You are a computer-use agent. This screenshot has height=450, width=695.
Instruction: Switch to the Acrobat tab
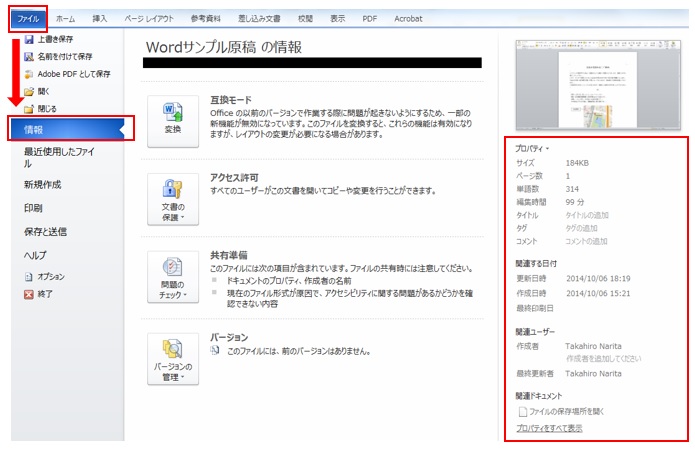pos(408,19)
